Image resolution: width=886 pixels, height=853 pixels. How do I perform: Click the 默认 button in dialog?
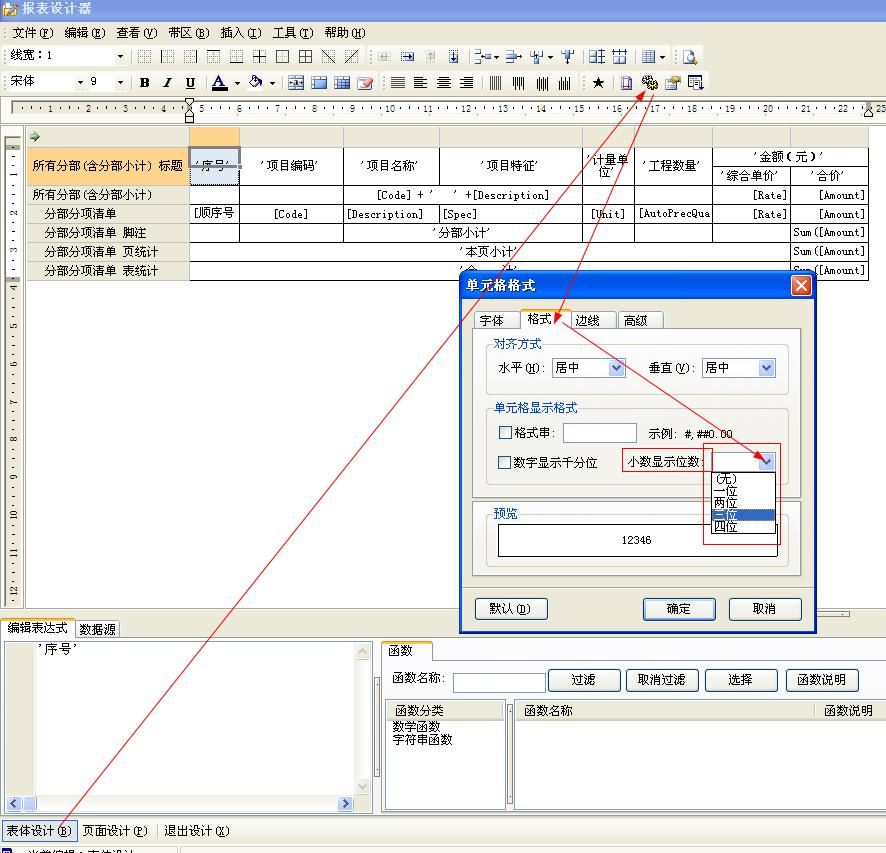pyautogui.click(x=510, y=609)
